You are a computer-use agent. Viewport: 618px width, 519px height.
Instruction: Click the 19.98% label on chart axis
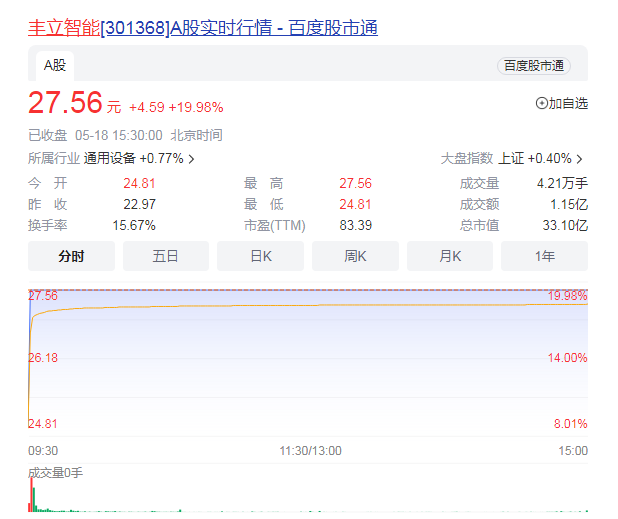pyautogui.click(x=567, y=296)
